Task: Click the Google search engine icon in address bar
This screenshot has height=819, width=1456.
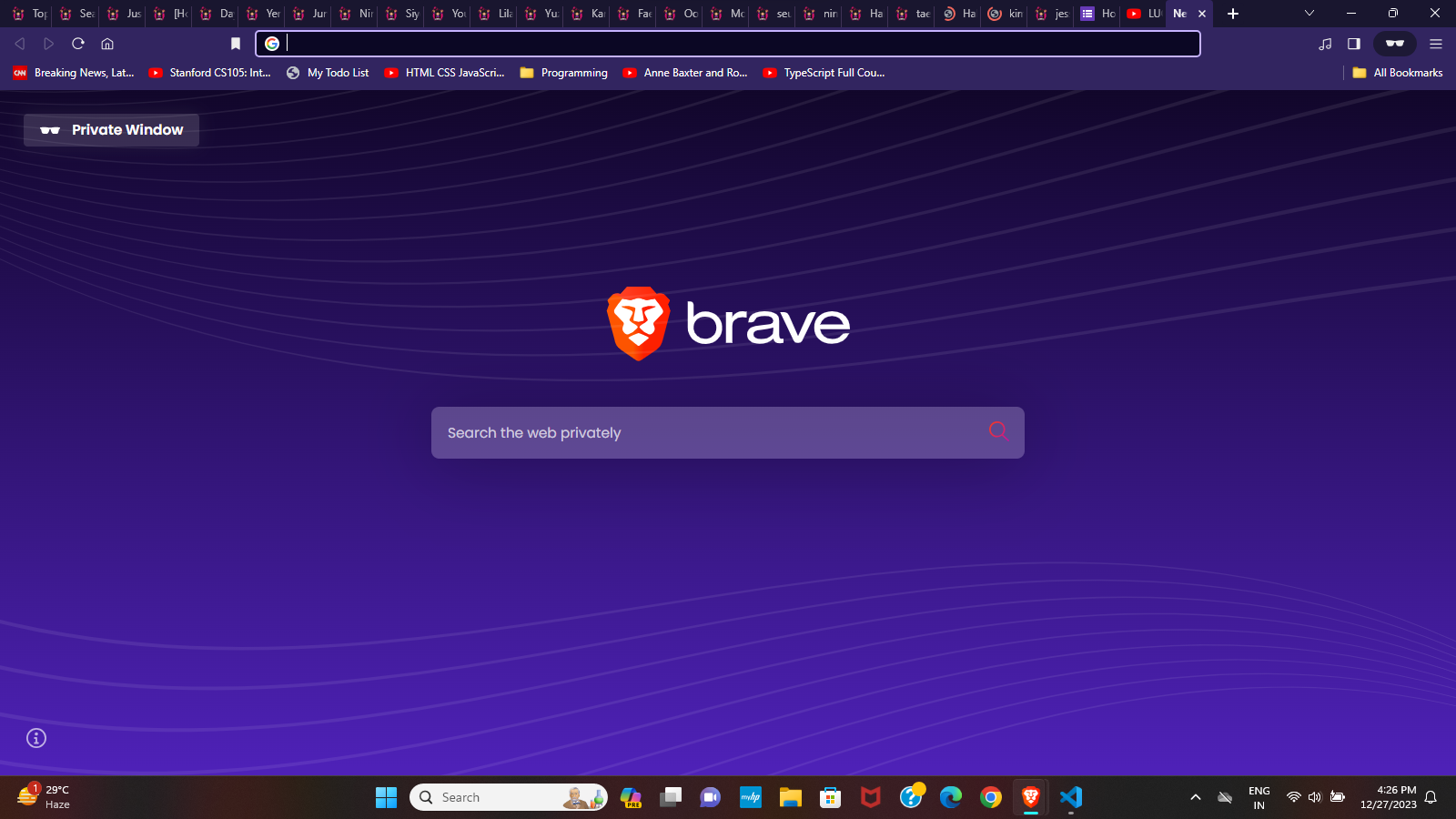Action: point(272,44)
